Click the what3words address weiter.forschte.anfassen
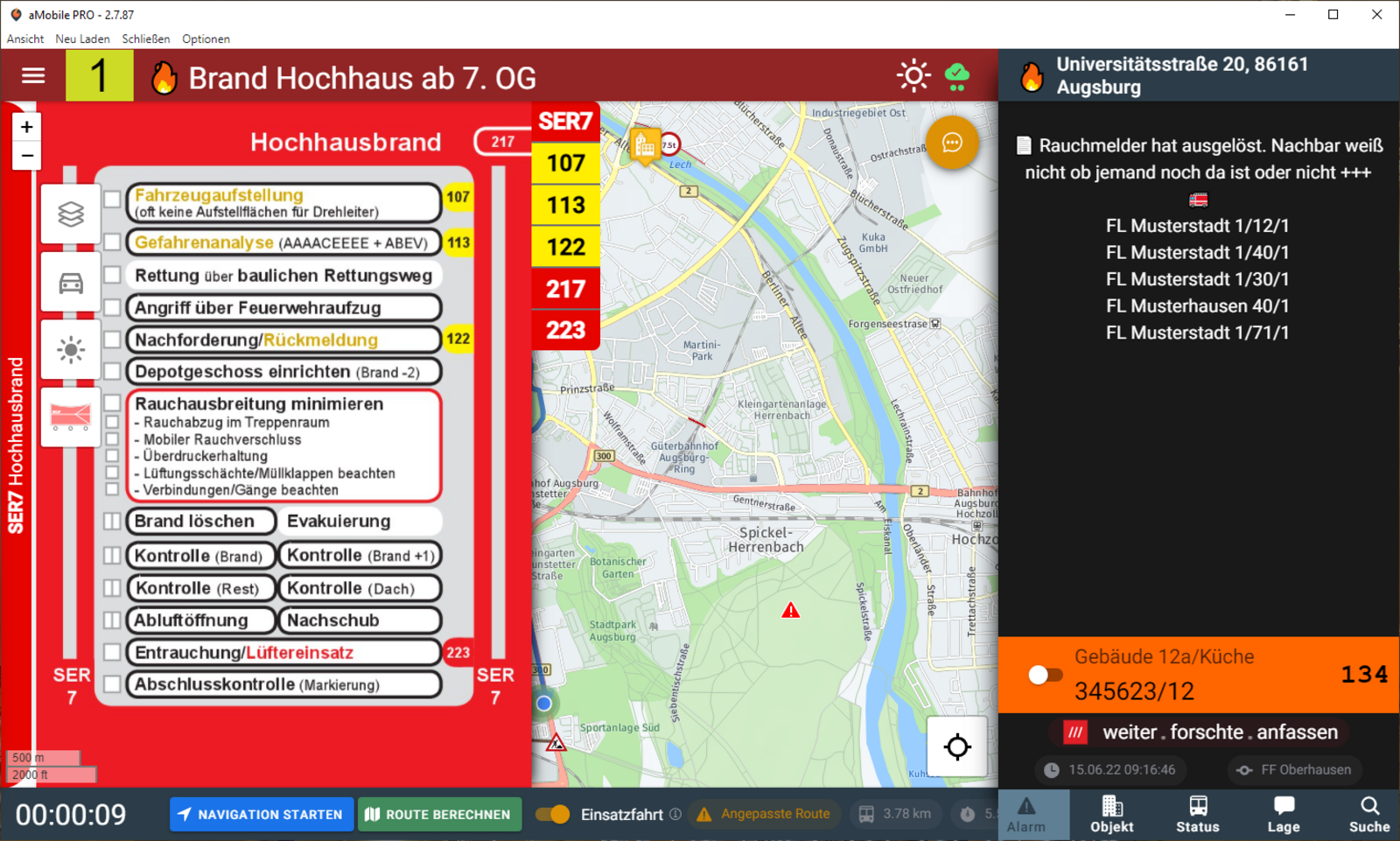This screenshot has width=1400, height=841. 1219,732
